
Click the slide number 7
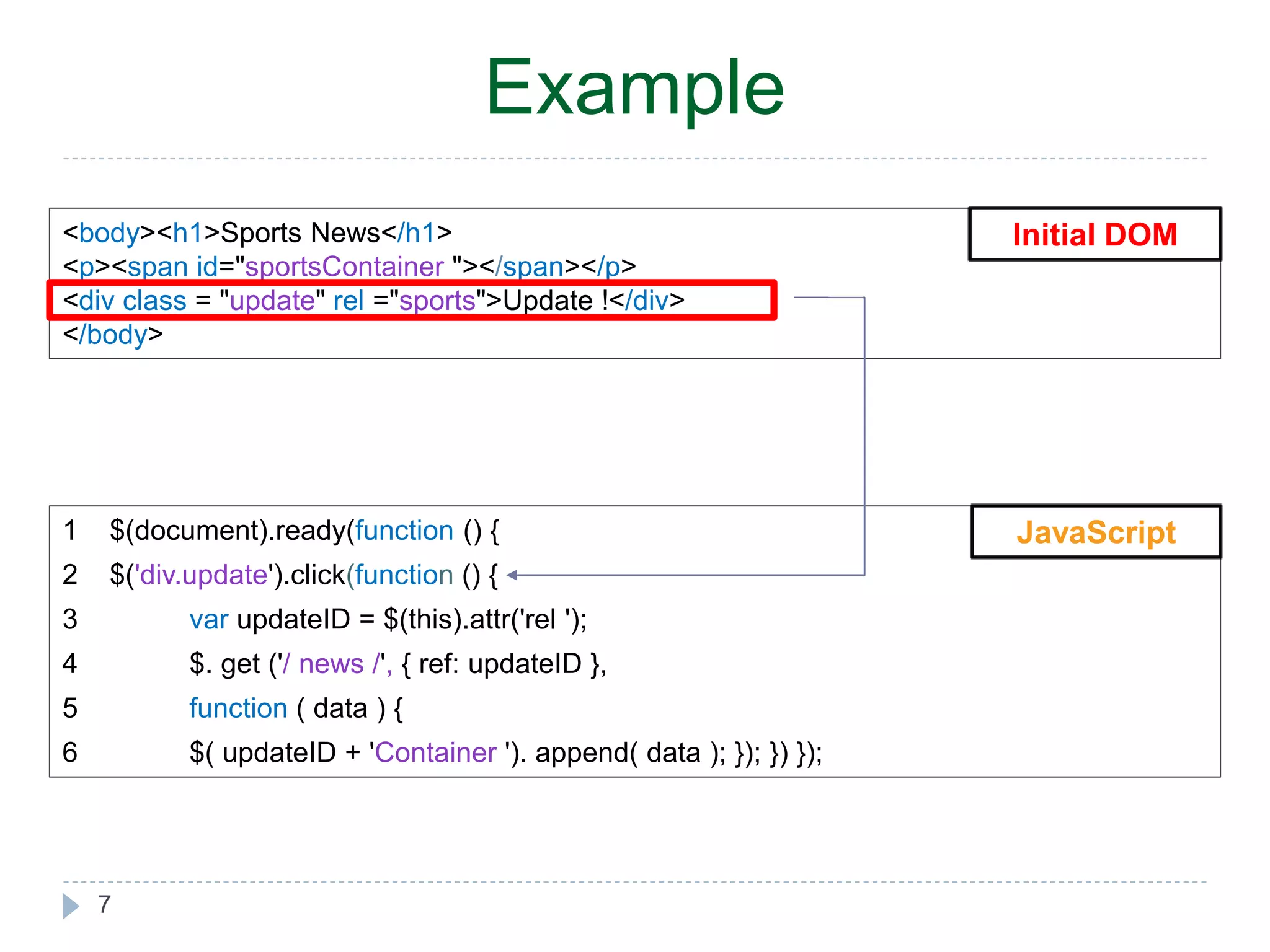point(104,904)
